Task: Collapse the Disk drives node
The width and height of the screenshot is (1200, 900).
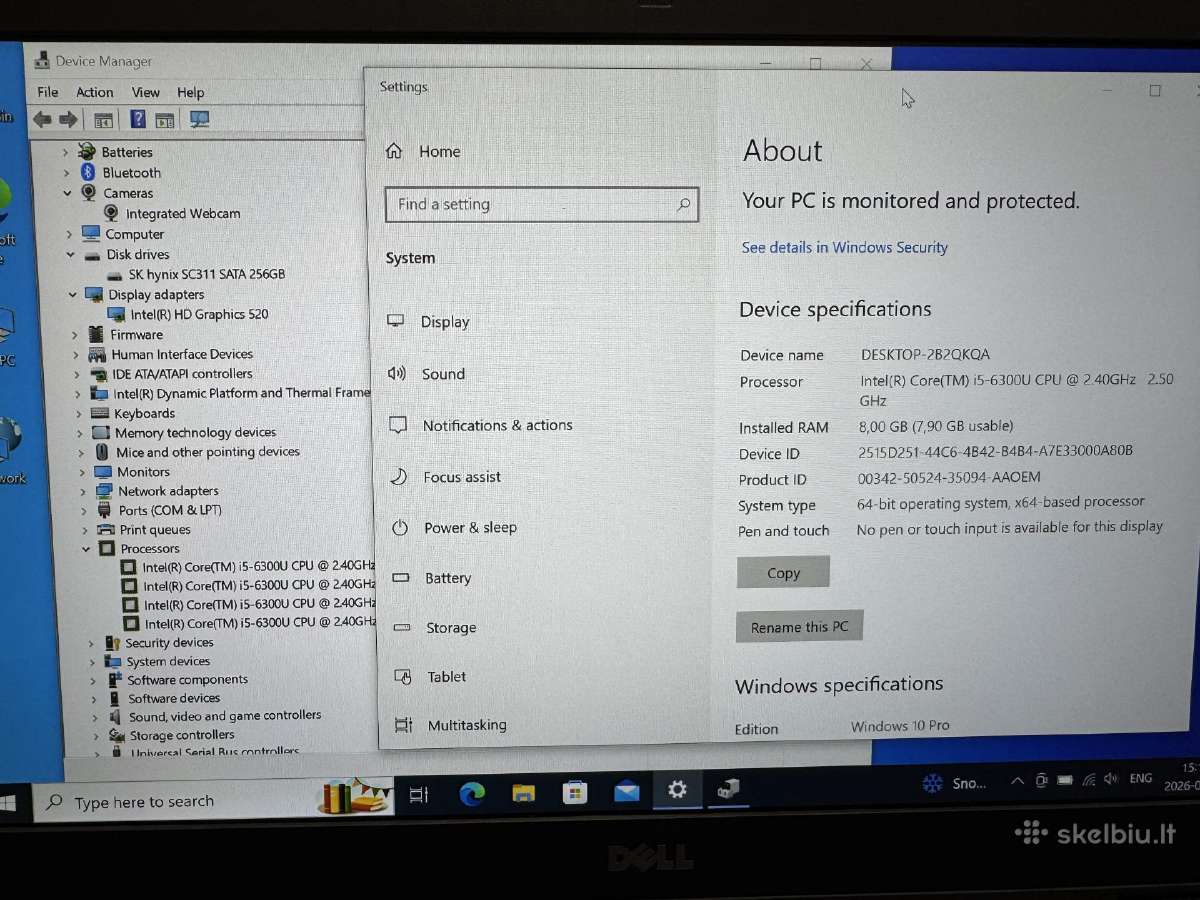Action: pyautogui.click(x=70, y=255)
